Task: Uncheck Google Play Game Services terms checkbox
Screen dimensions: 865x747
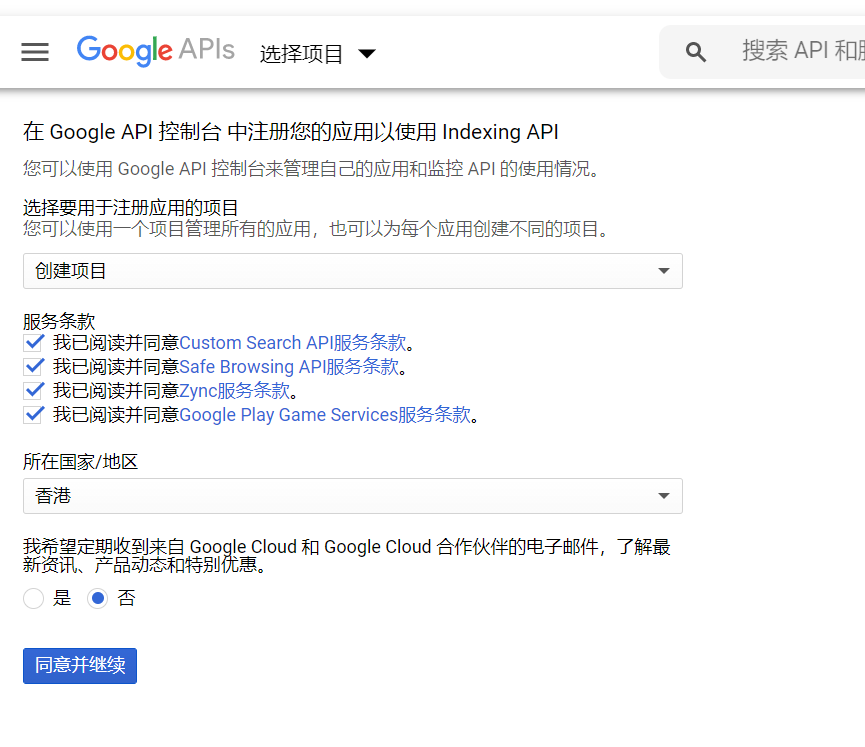Action: coord(34,414)
